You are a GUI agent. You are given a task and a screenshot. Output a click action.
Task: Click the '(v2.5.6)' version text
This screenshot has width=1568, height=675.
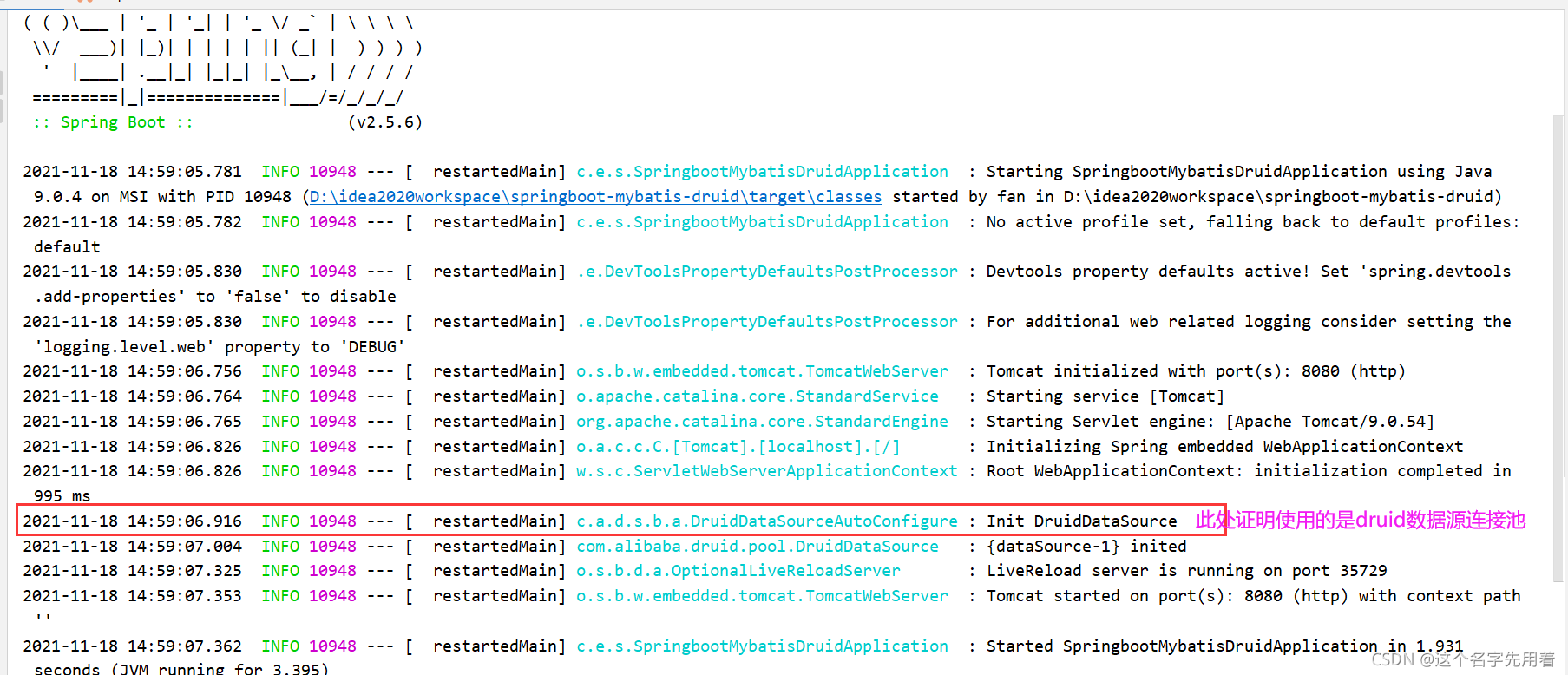385,122
